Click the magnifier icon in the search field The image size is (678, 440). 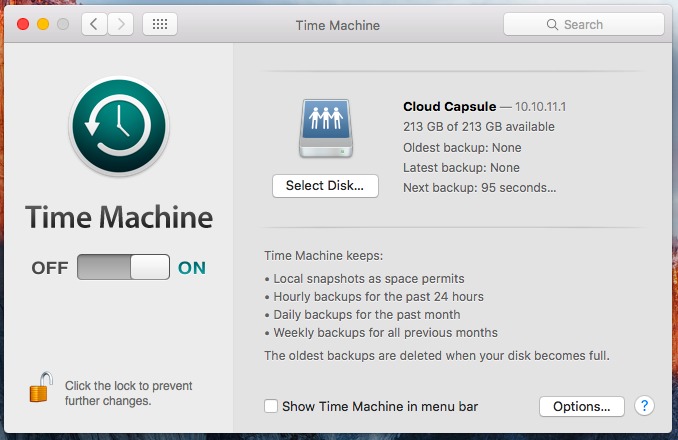(x=552, y=25)
